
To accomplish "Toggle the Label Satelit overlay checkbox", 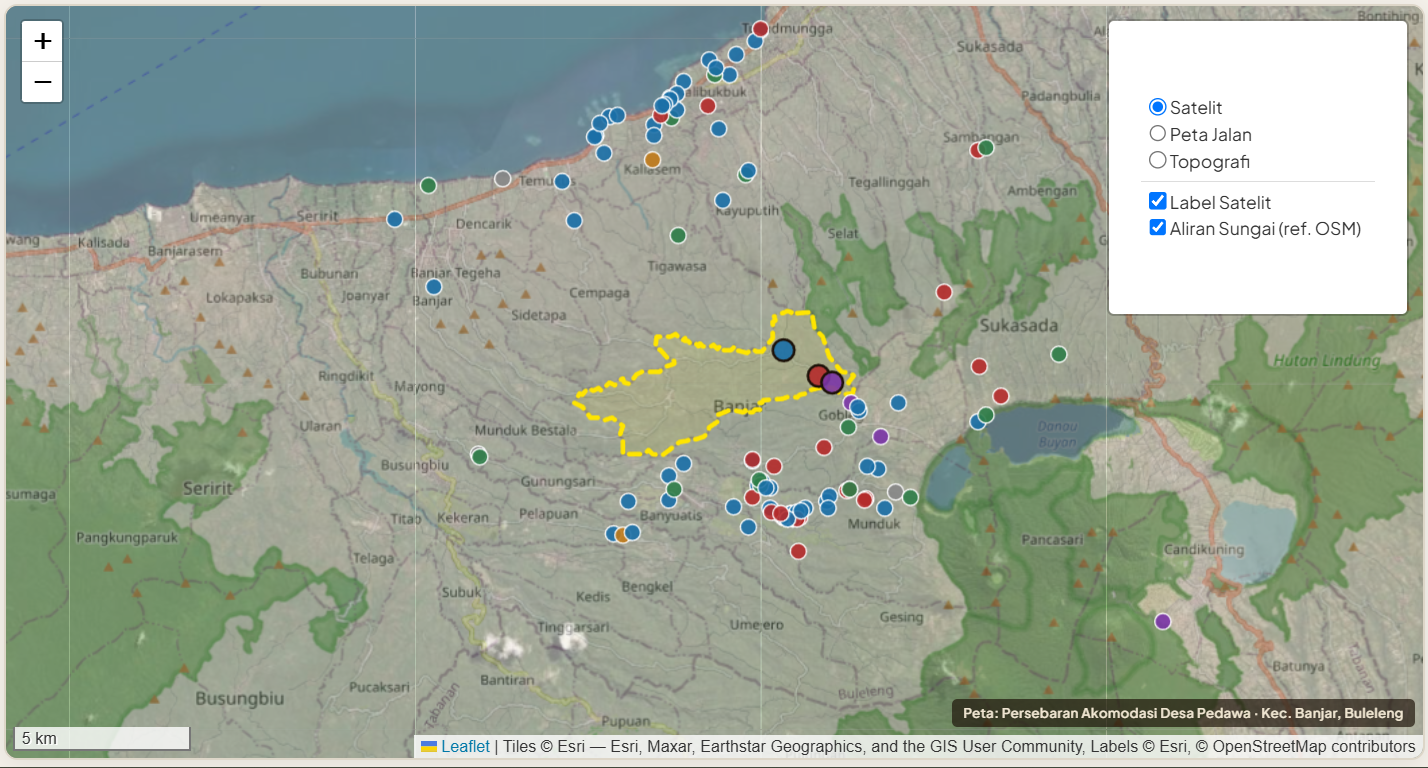I will coord(1158,201).
